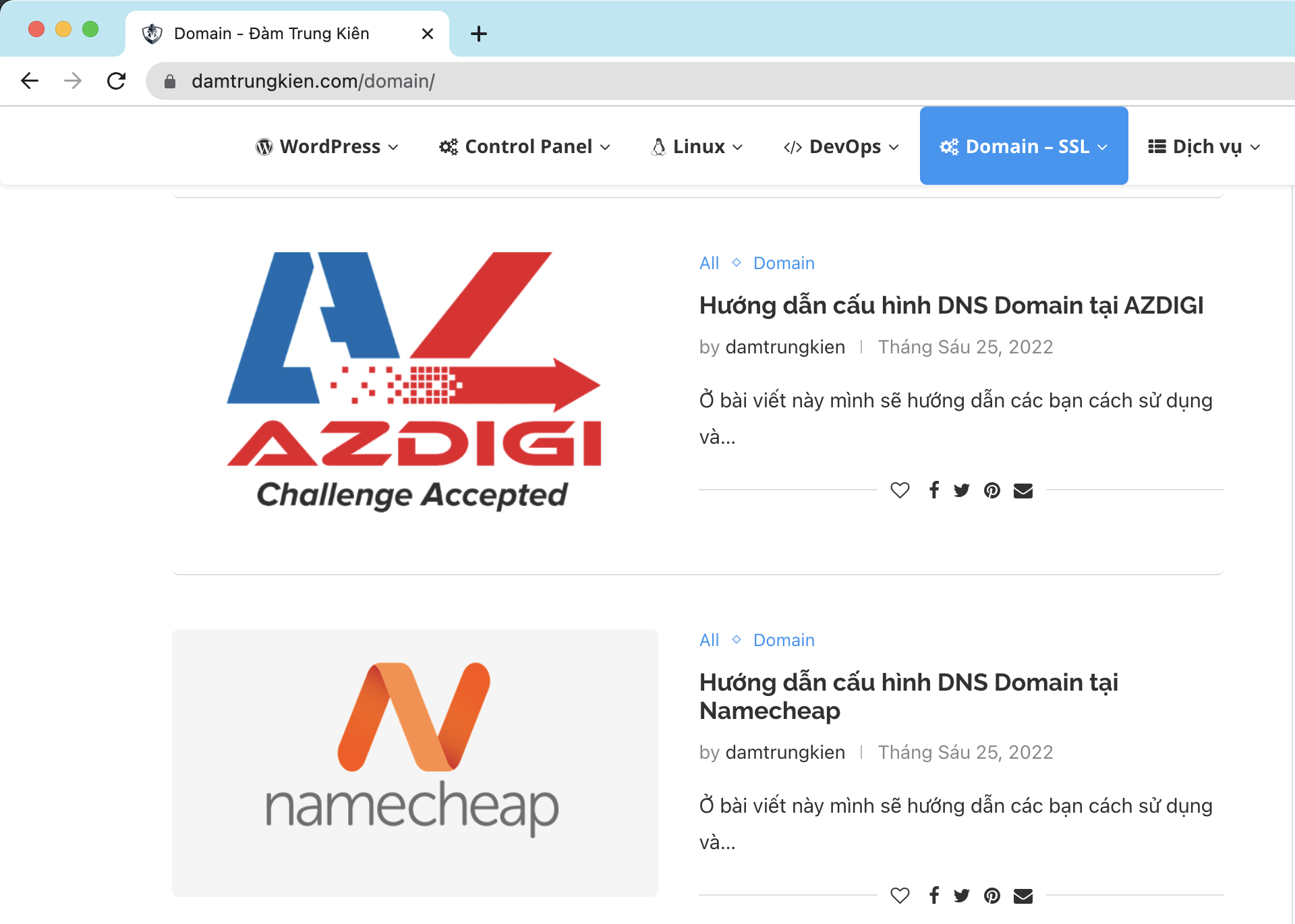Pin the Namecheap post on Pinterest
This screenshot has height=924, width=1295.
click(992, 896)
